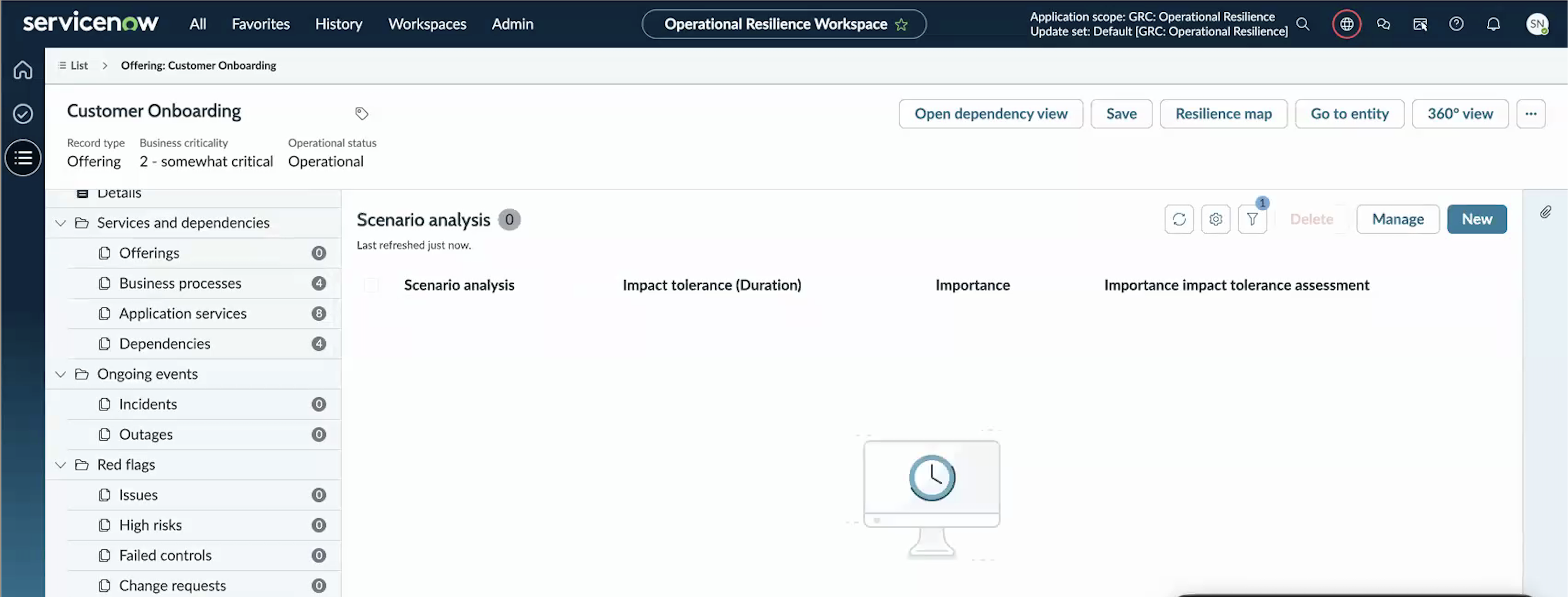
Task: Favorite the workspace with star icon
Action: [x=902, y=24]
